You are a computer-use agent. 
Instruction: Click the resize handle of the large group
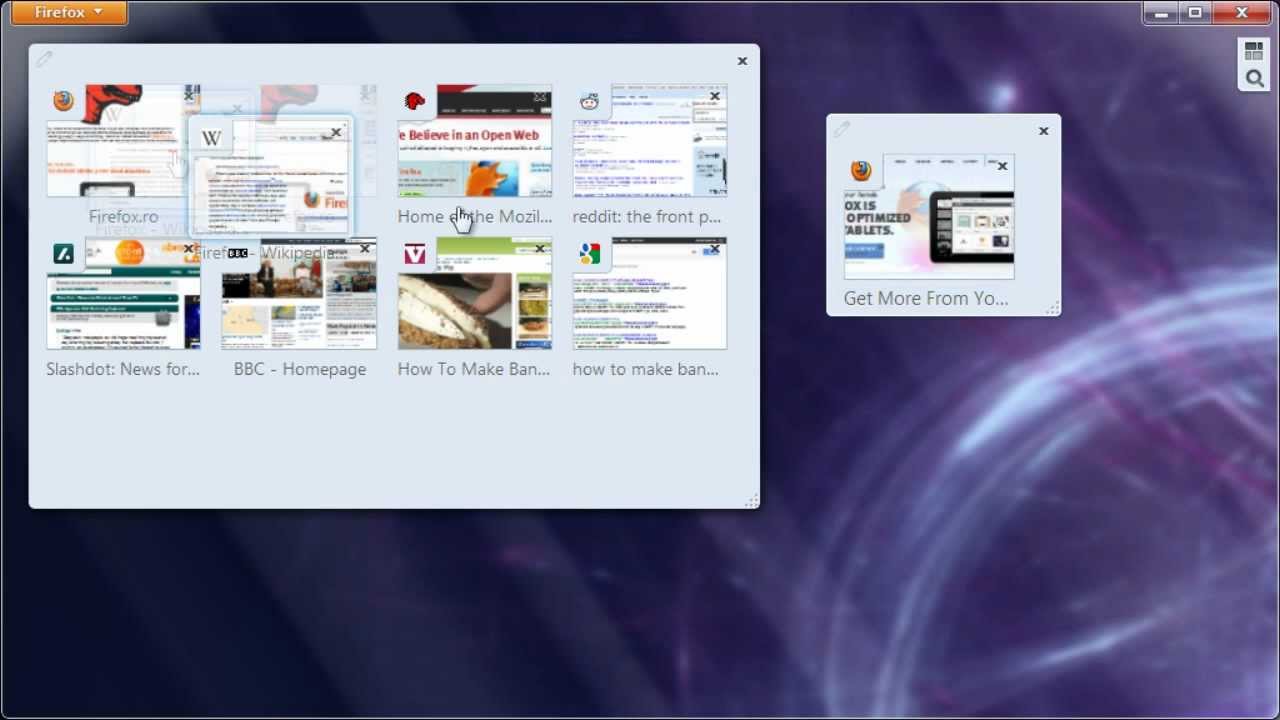751,500
